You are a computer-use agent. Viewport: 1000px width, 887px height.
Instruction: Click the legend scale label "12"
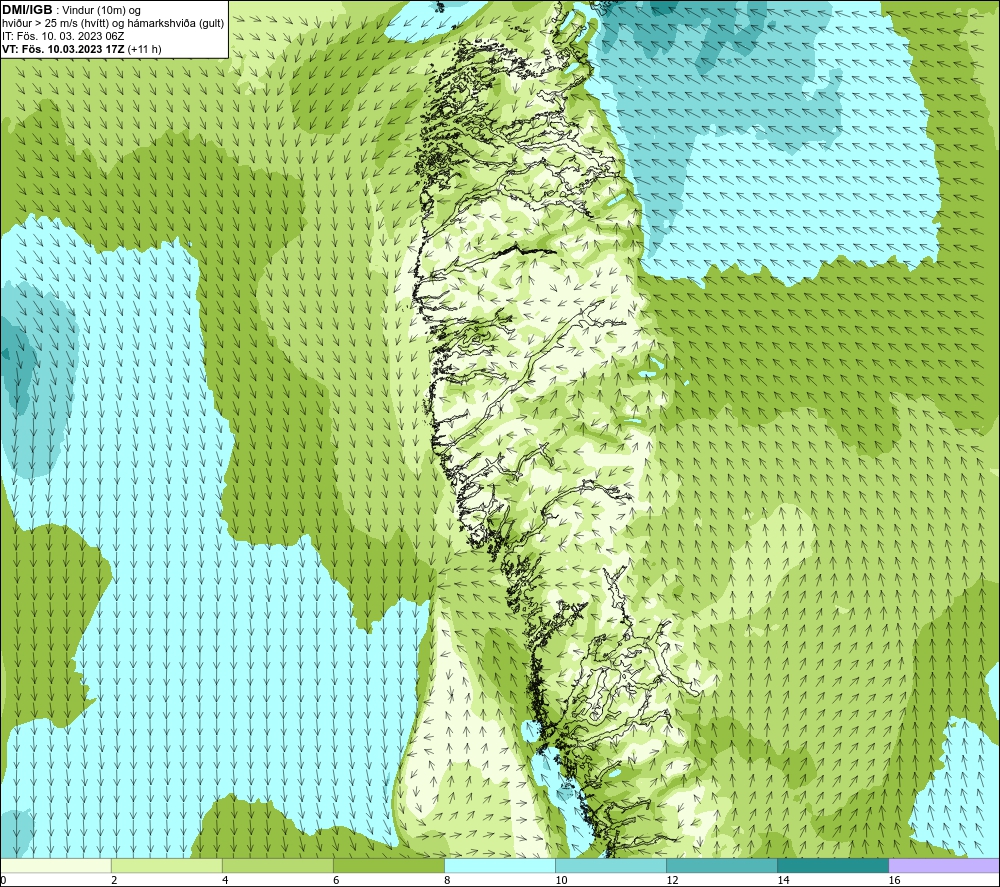672,881
